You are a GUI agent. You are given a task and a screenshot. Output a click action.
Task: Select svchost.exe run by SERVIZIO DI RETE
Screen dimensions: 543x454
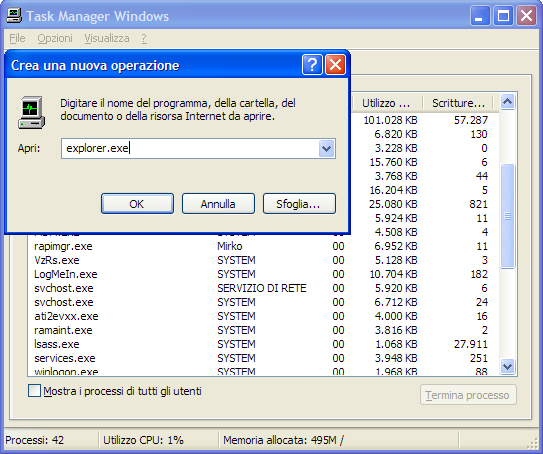pyautogui.click(x=262, y=288)
